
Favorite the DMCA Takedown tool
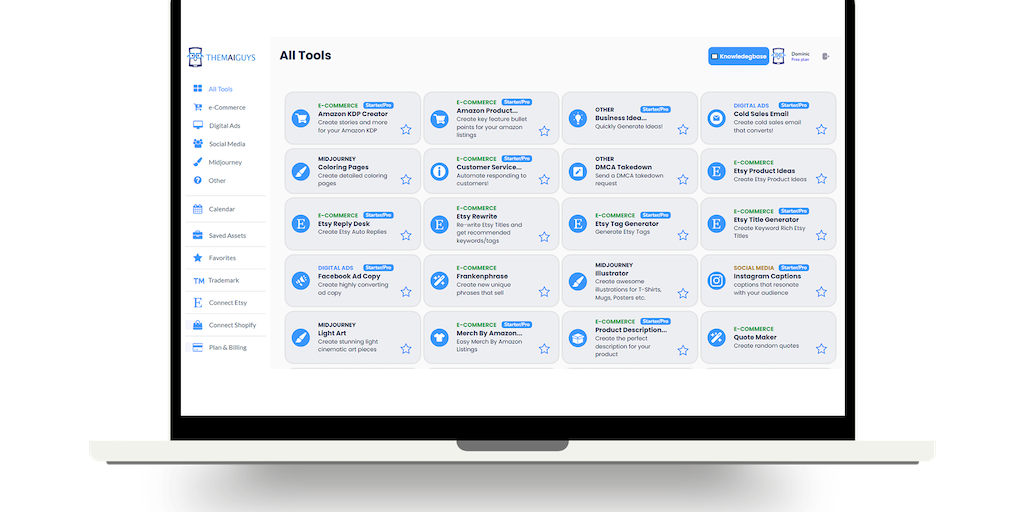point(683,180)
